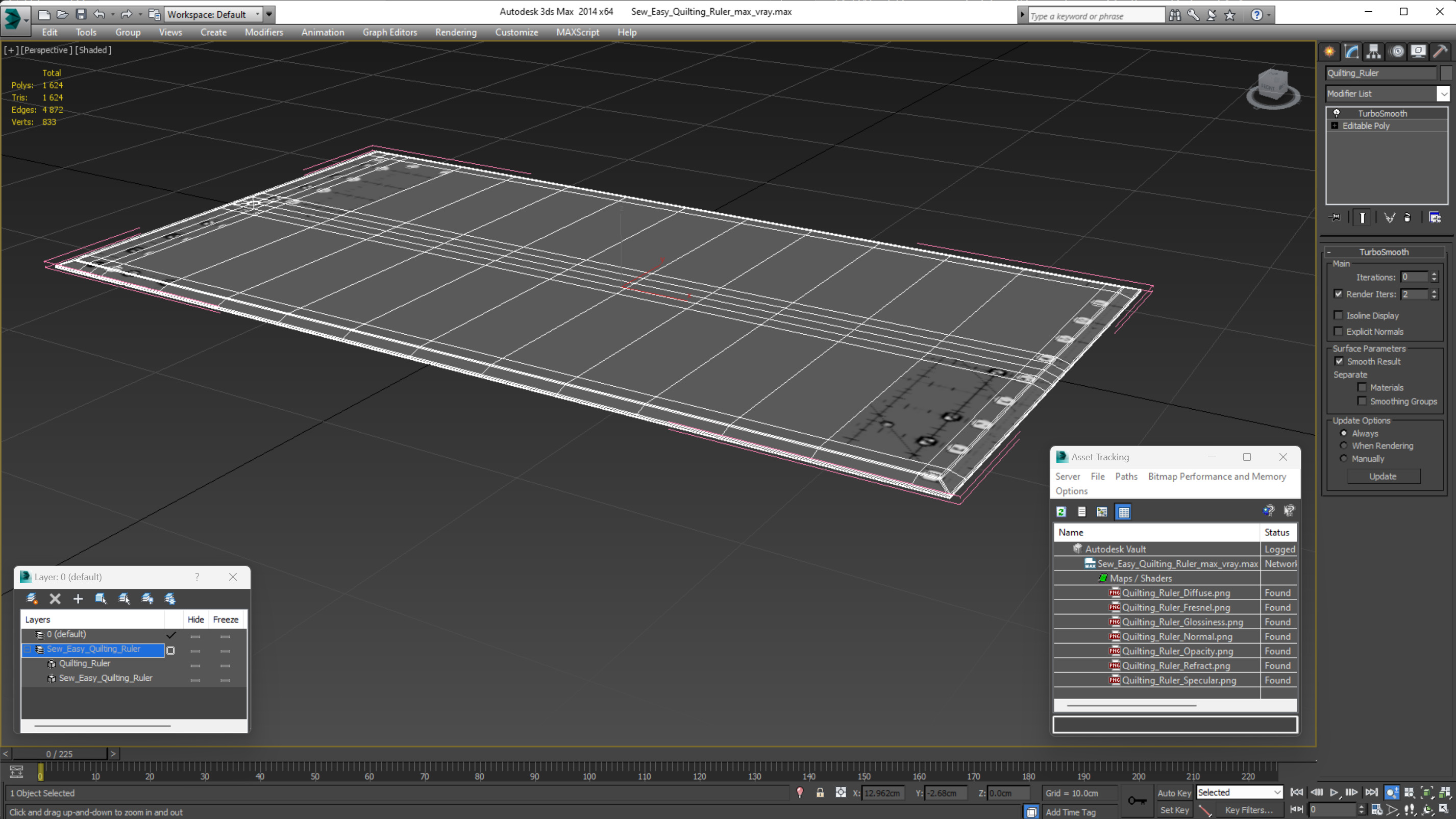
Task: Click the Pin Stack icon under modifier stack
Action: point(1335,217)
